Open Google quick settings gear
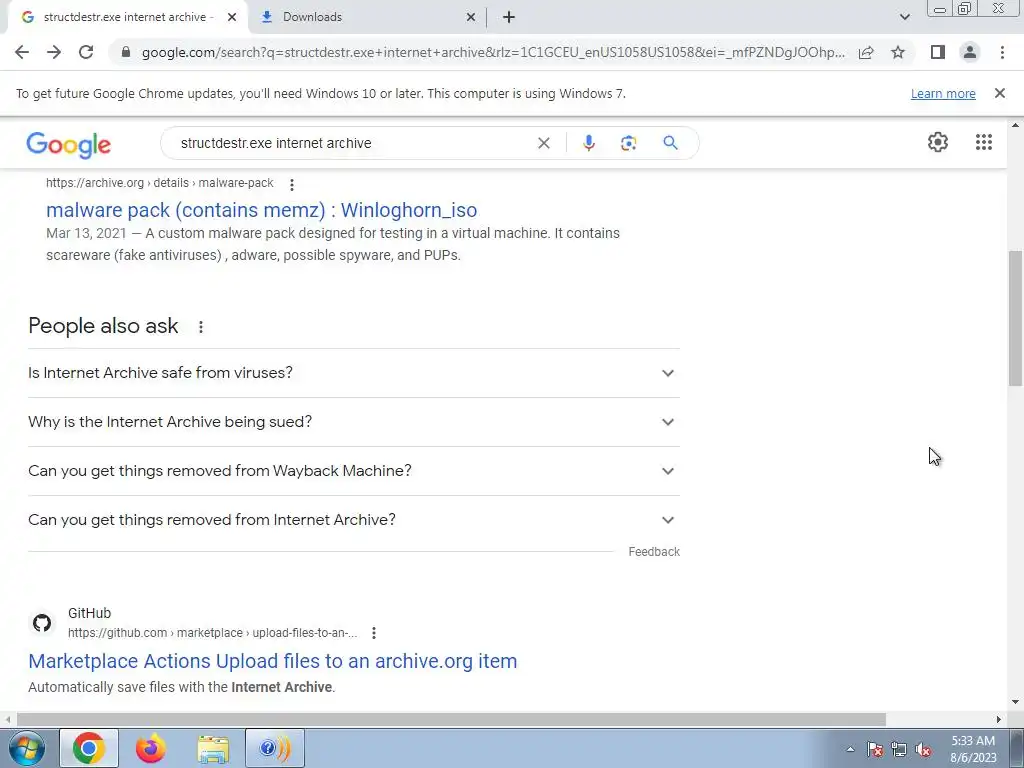 point(938,142)
